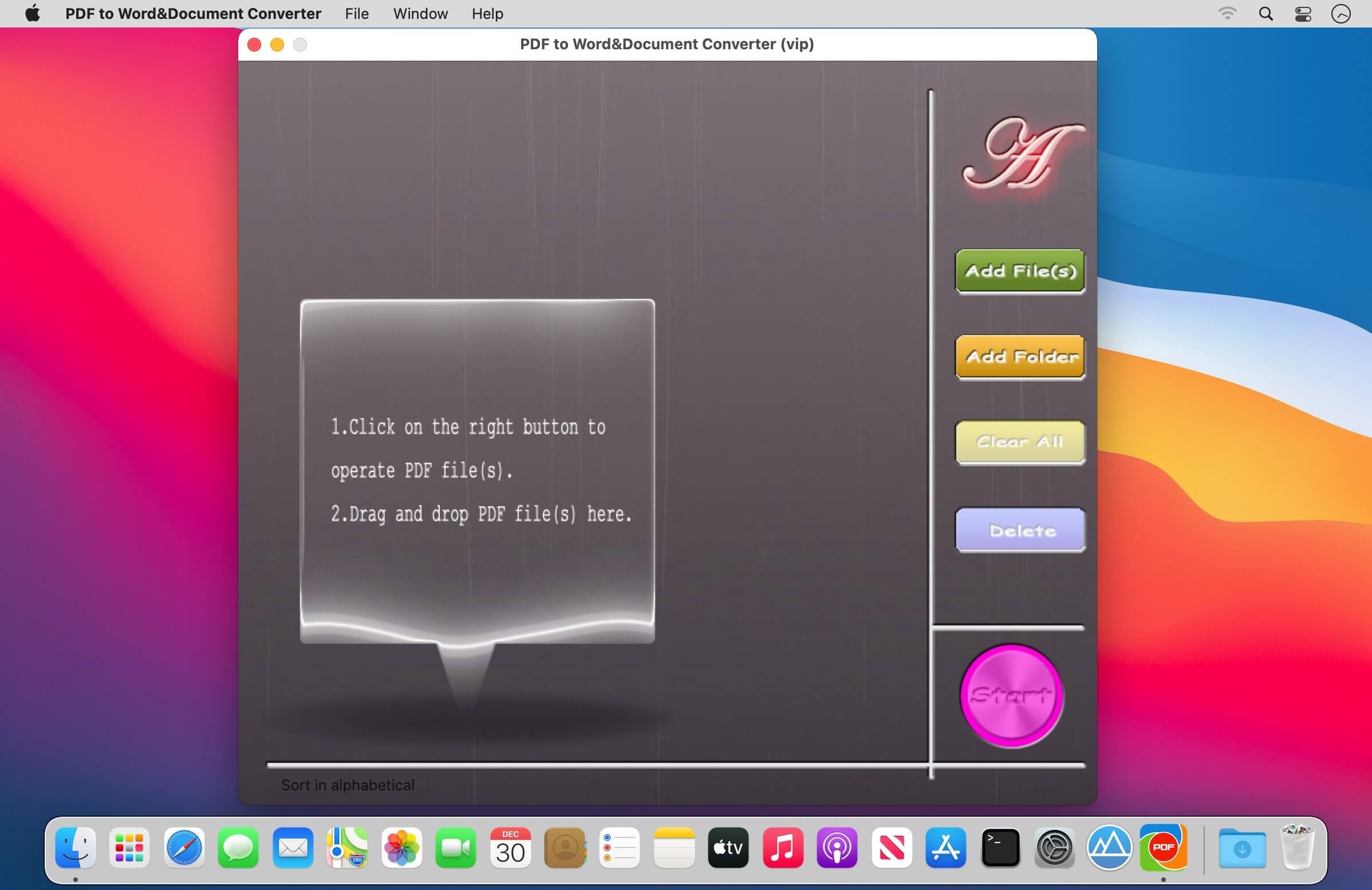
Task: Open the Help menu
Action: (487, 13)
